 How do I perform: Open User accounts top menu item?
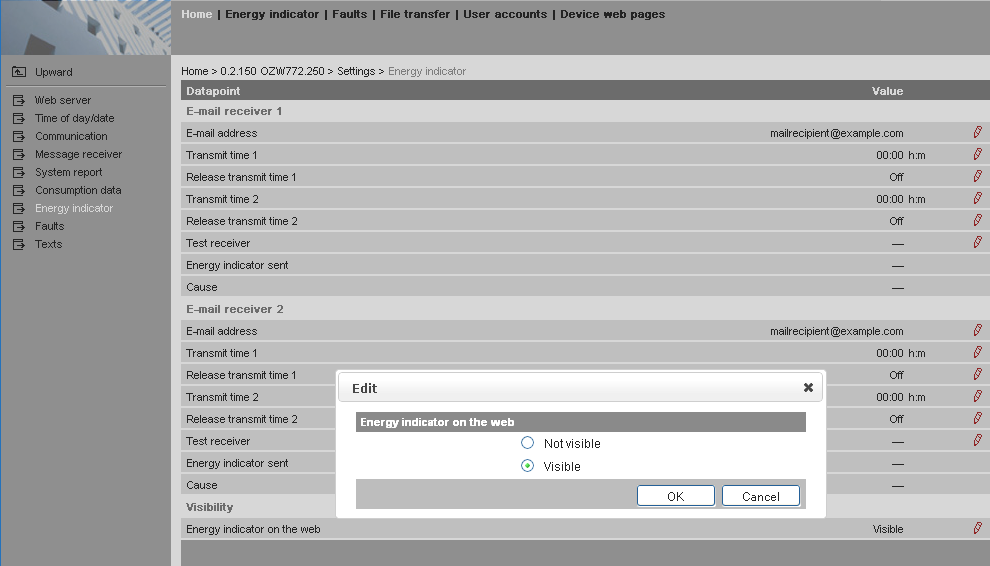505,14
